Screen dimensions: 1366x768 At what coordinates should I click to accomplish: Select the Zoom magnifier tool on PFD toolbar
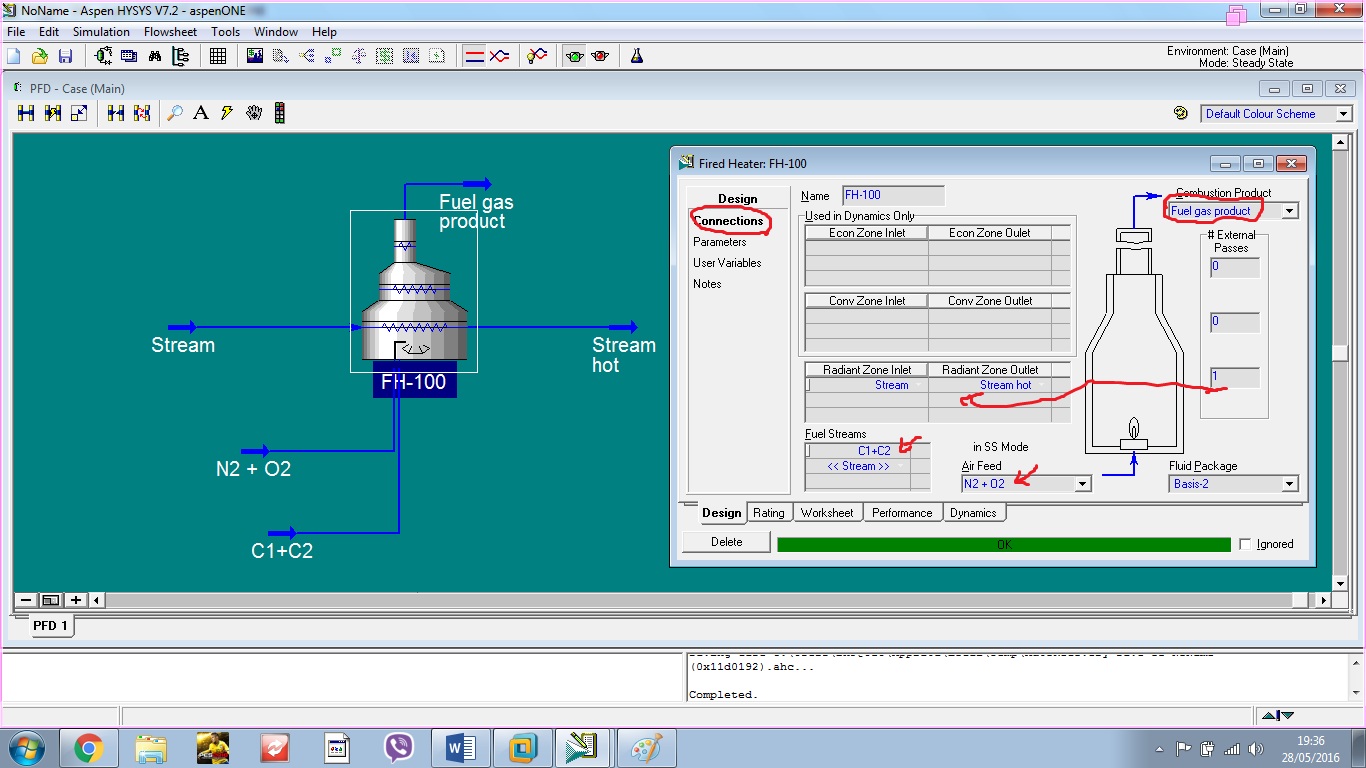pos(175,112)
